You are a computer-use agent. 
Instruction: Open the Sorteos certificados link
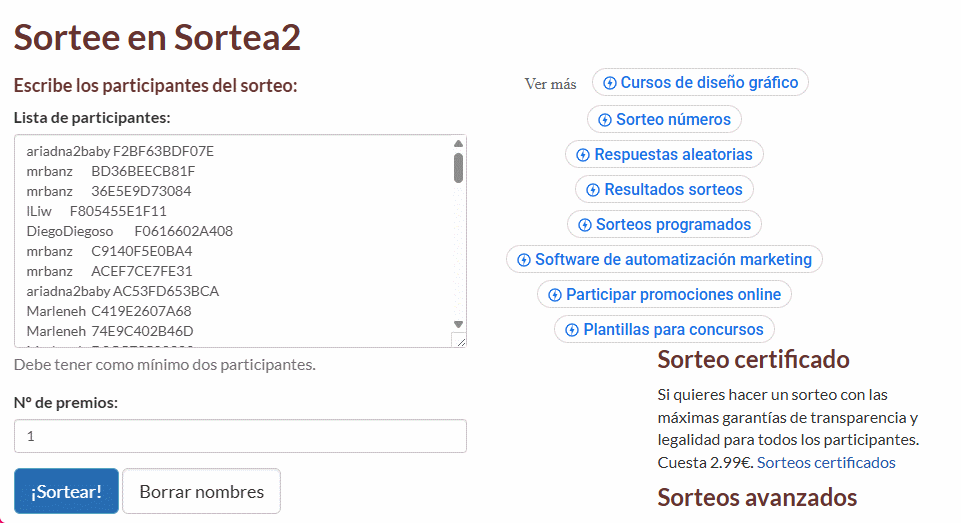[826, 462]
